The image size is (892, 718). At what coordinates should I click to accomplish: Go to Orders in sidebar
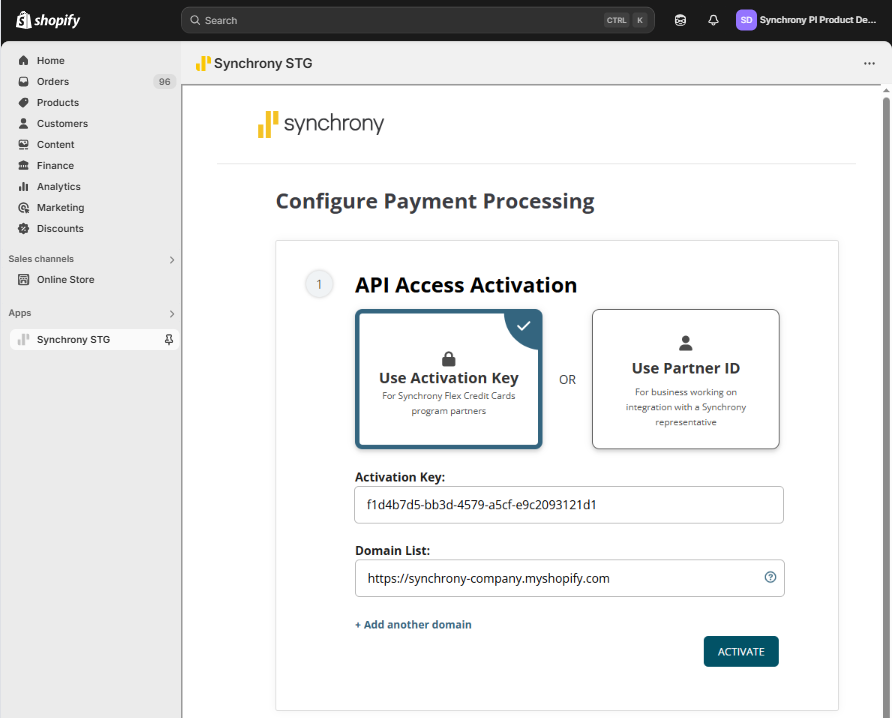[53, 82]
